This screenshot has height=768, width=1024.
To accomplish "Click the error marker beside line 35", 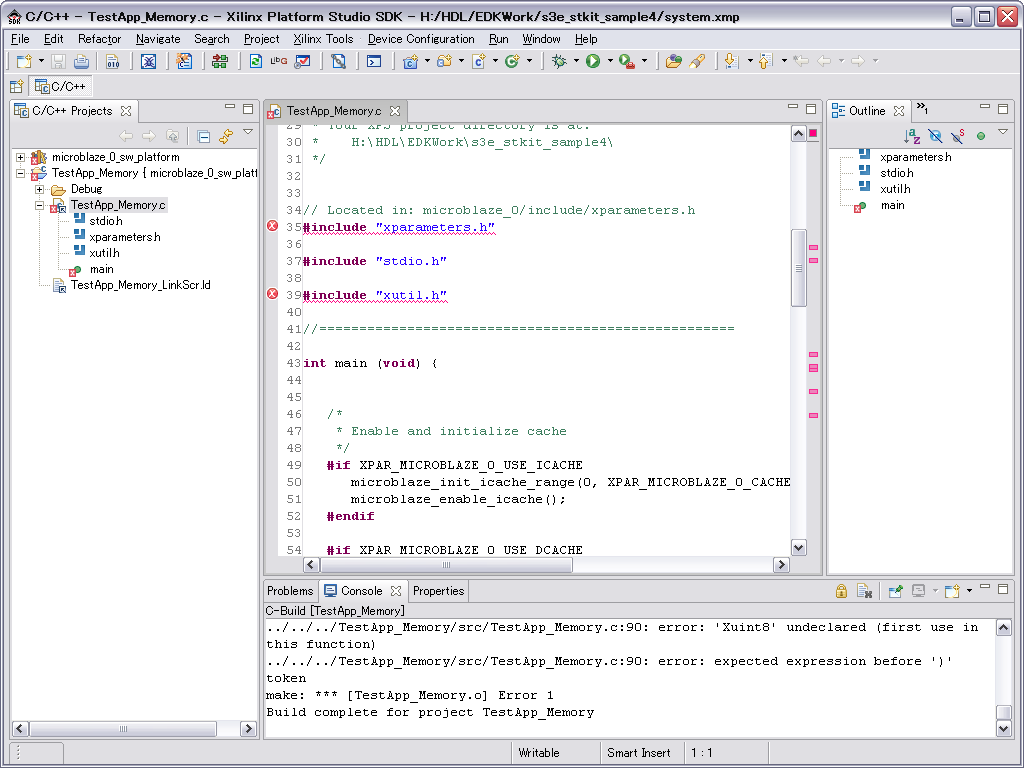I will (x=272, y=227).
